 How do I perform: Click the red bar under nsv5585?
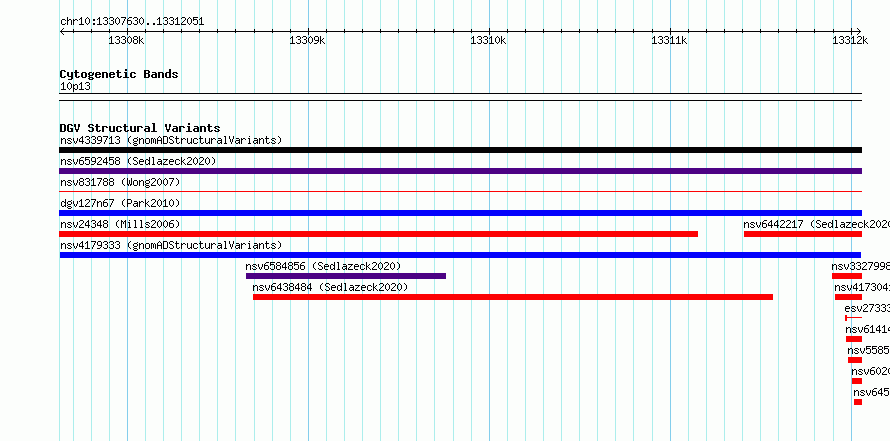(855, 360)
